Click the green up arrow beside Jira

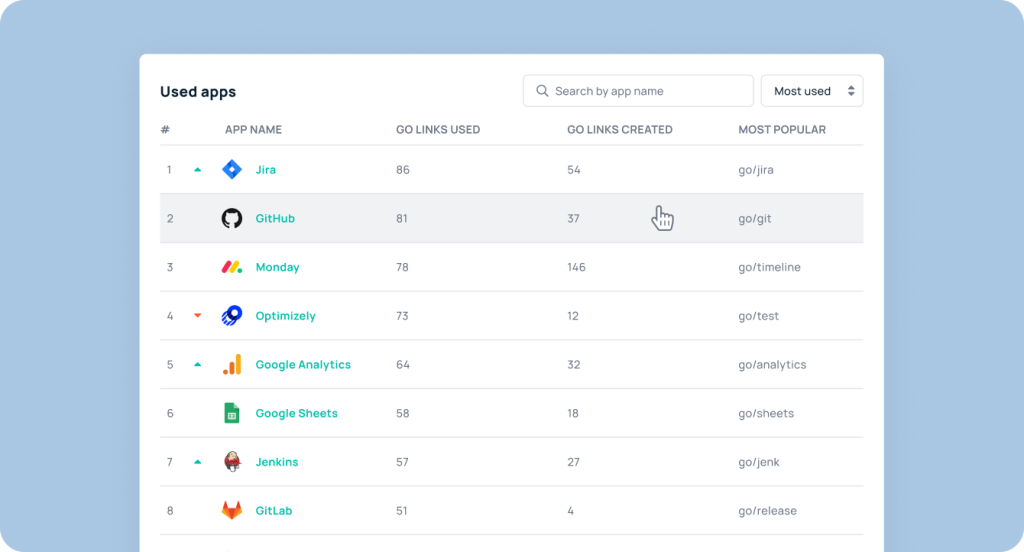[x=197, y=170]
